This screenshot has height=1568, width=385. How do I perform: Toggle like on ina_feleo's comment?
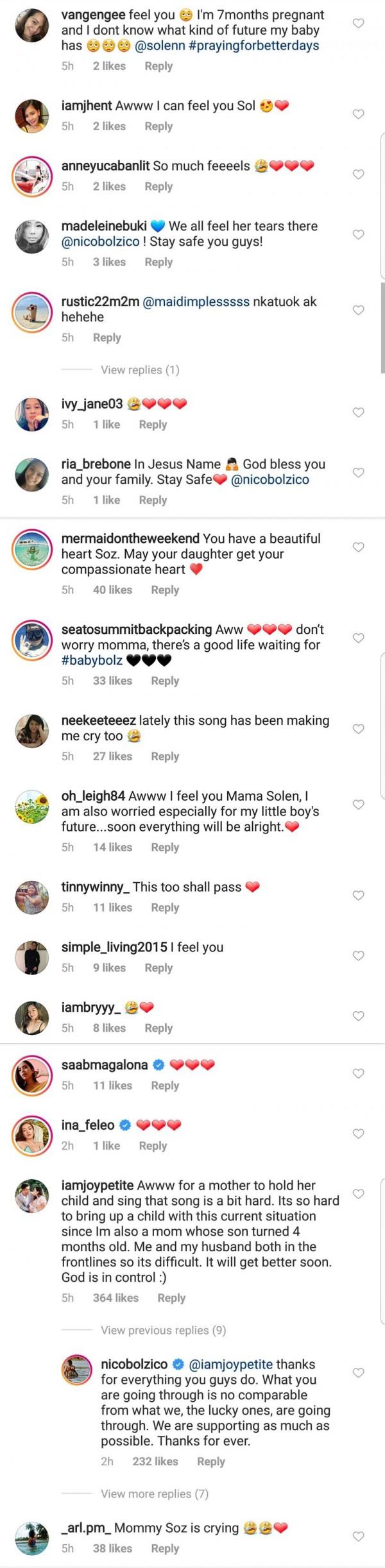(x=359, y=1134)
